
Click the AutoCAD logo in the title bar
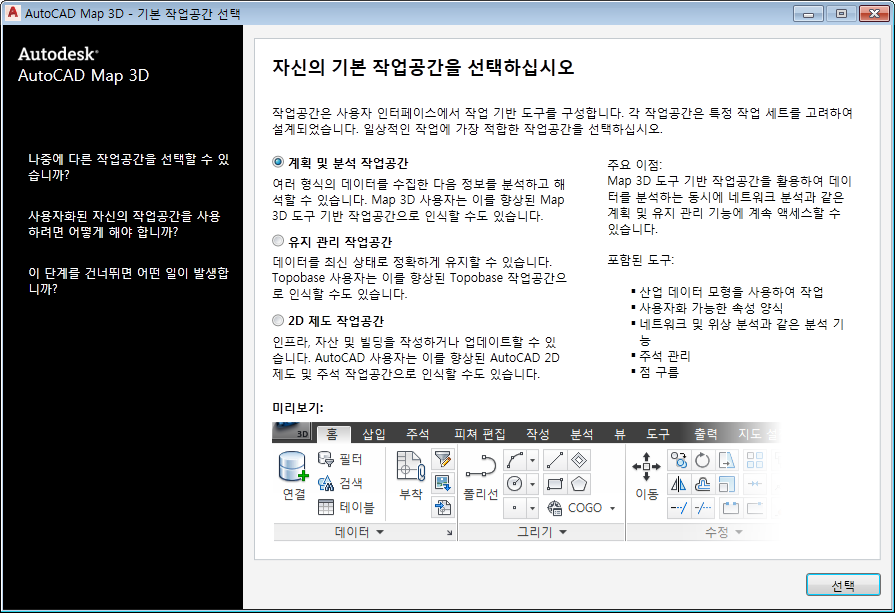12,13
